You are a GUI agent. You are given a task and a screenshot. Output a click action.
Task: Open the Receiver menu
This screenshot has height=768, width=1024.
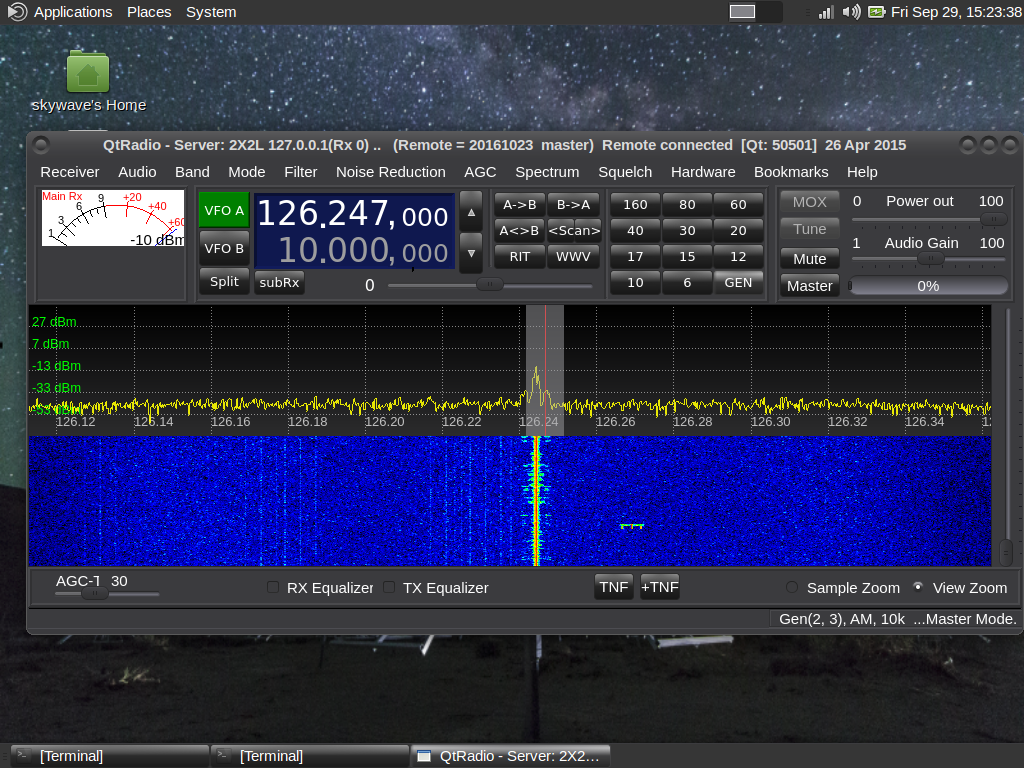pyautogui.click(x=70, y=172)
